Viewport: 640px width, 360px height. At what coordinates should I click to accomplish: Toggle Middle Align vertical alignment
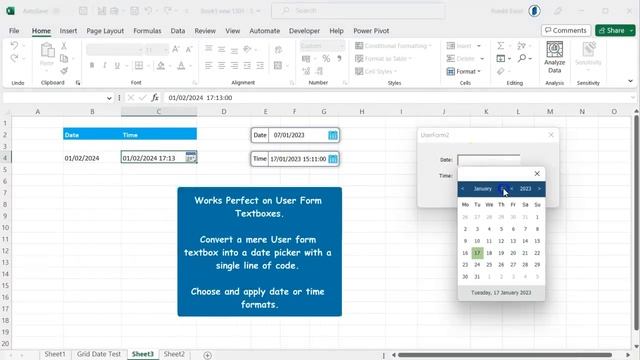(221, 49)
